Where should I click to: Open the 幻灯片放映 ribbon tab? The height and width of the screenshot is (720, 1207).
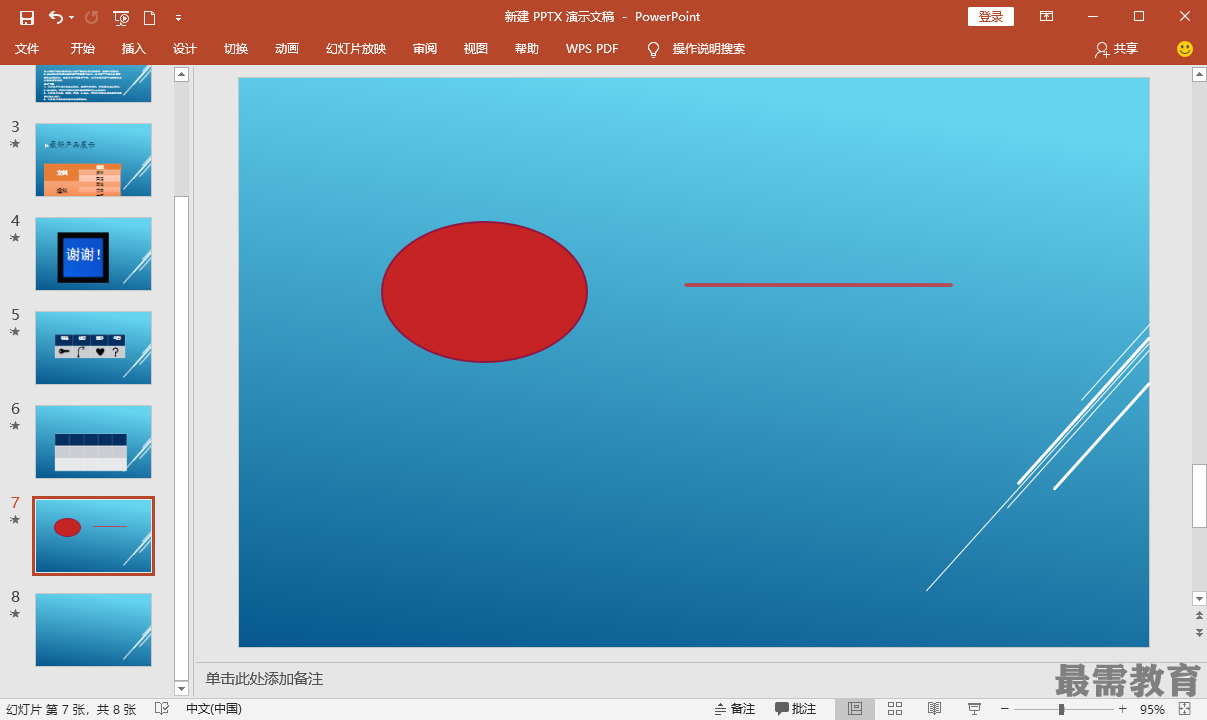pyautogui.click(x=356, y=48)
